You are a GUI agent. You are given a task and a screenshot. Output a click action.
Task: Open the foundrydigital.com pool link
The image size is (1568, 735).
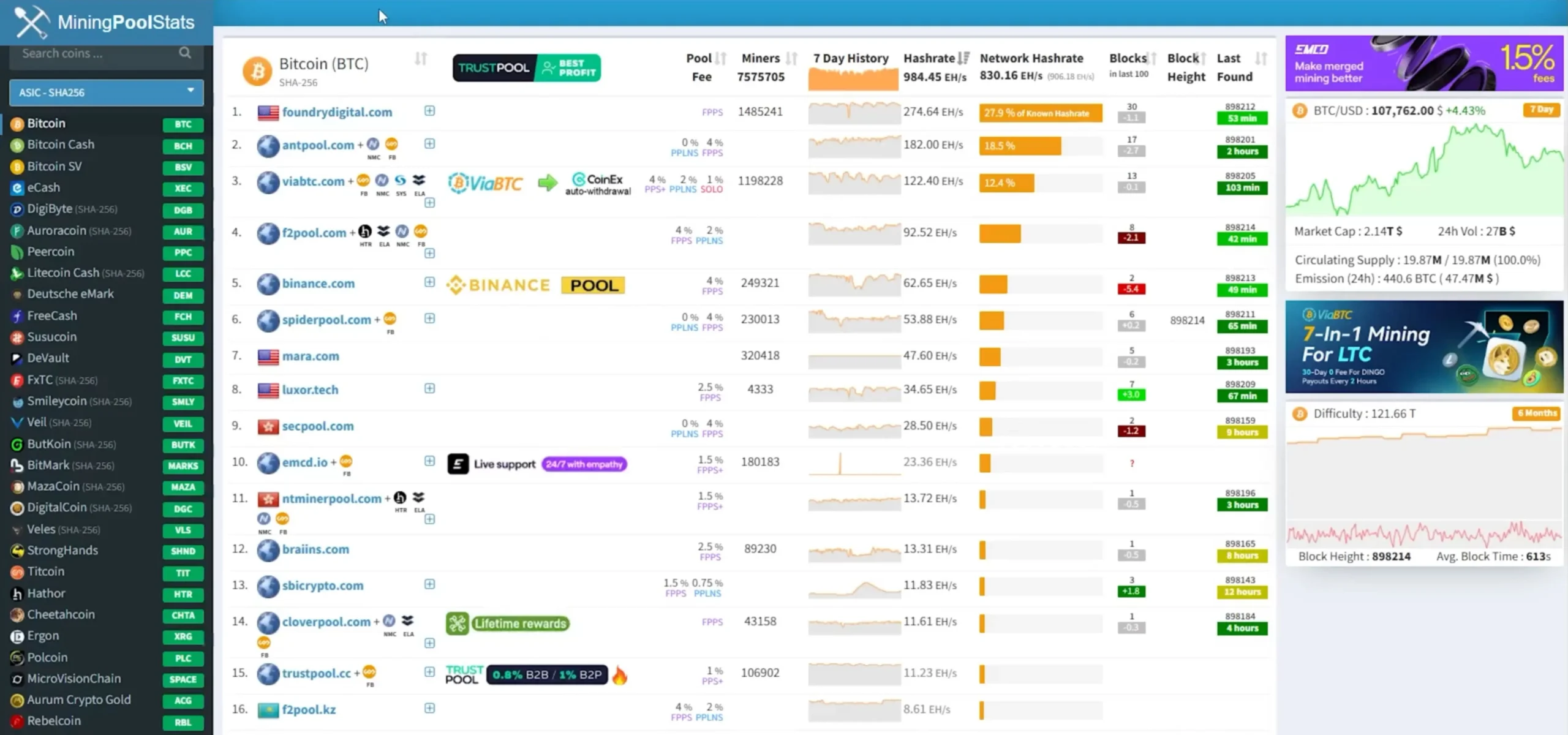point(337,112)
